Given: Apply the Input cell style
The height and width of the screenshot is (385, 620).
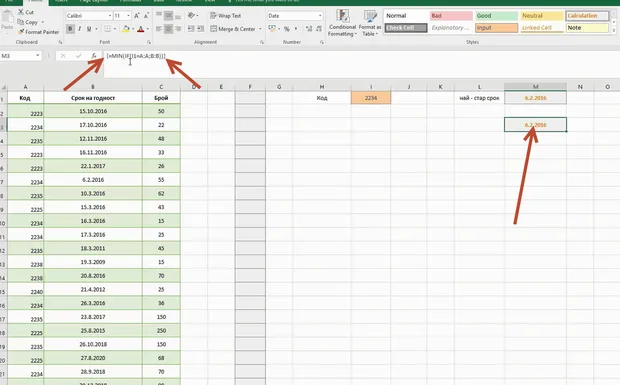Looking at the screenshot, I should [x=496, y=28].
